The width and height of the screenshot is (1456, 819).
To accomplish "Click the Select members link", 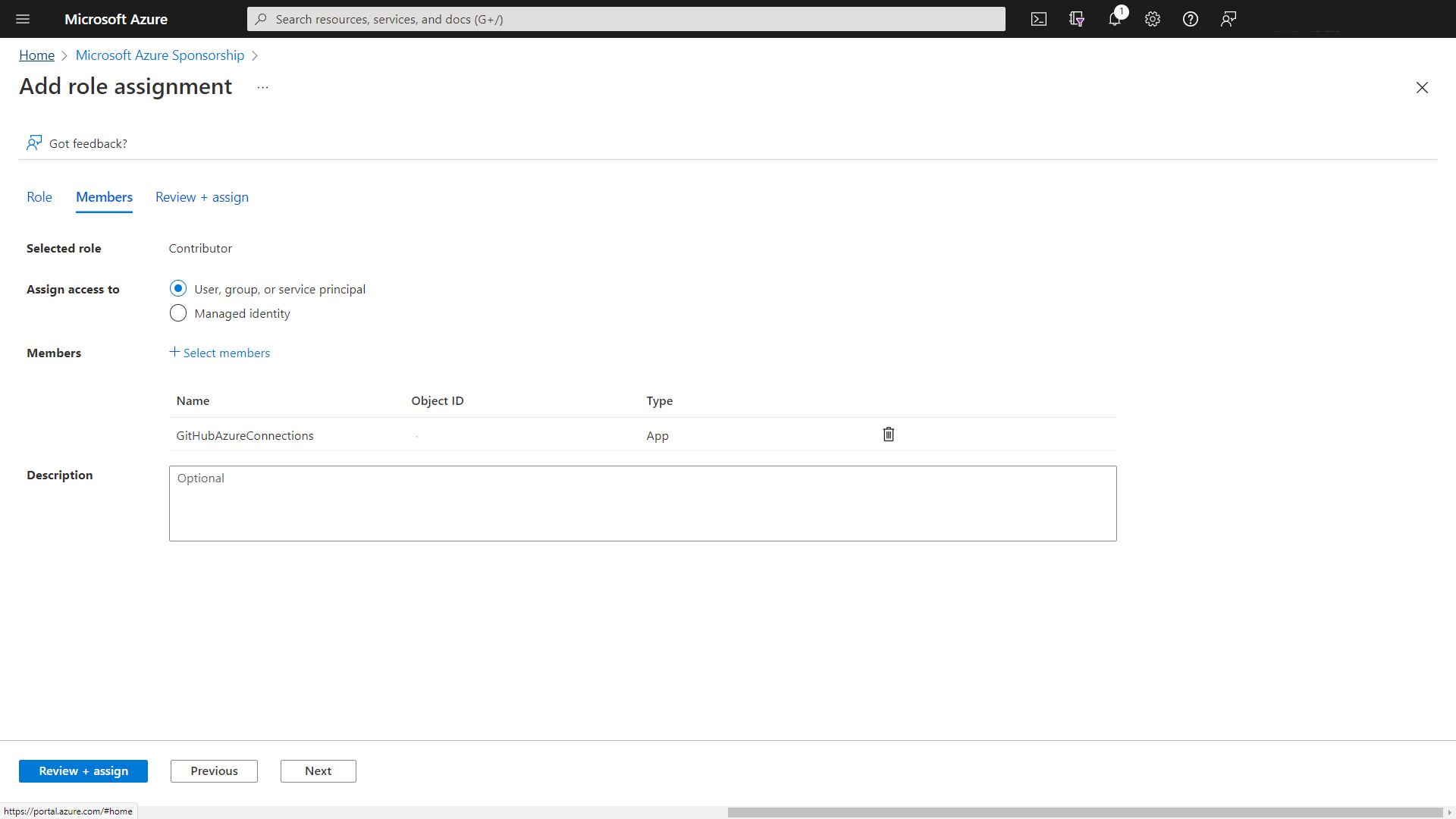I will 220,352.
